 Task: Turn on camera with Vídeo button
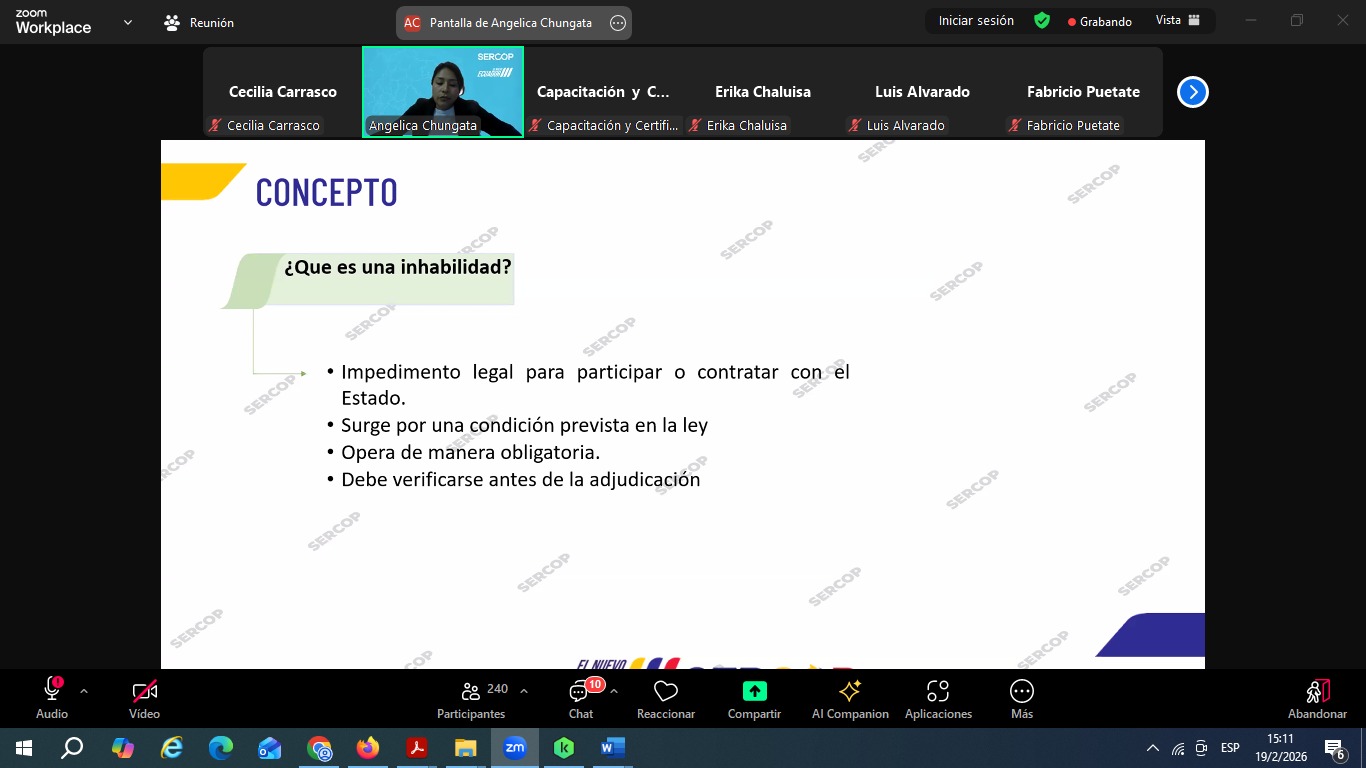click(x=144, y=692)
